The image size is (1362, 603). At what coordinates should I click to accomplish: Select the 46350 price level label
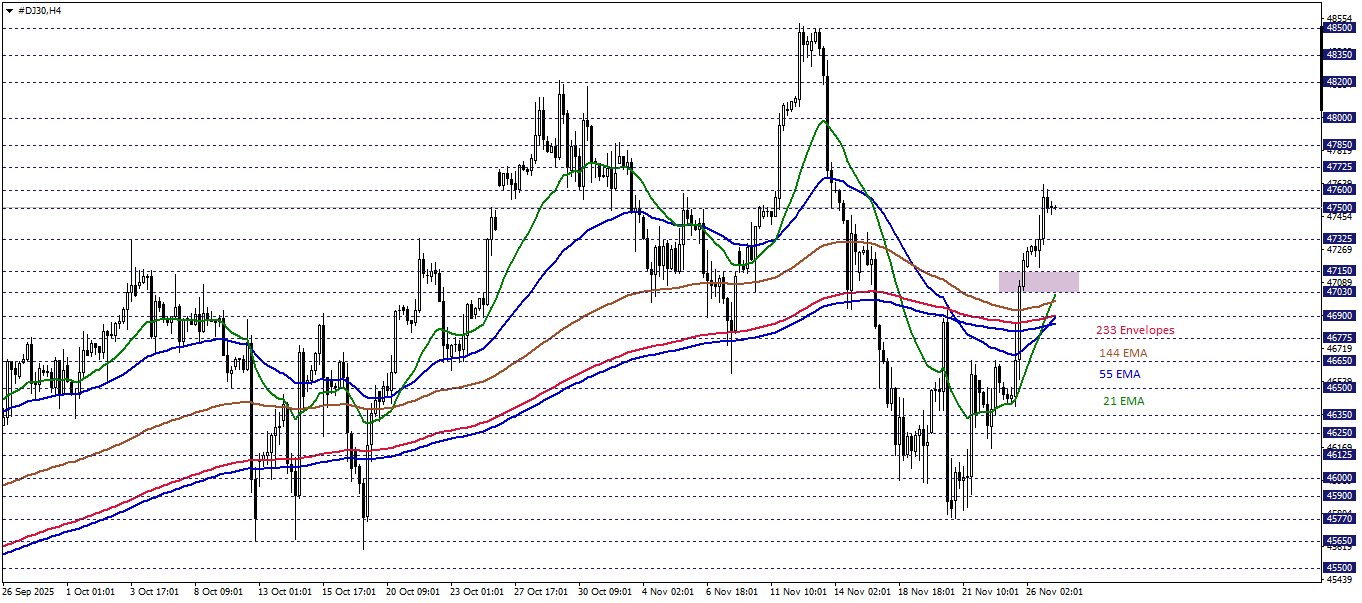point(1340,414)
